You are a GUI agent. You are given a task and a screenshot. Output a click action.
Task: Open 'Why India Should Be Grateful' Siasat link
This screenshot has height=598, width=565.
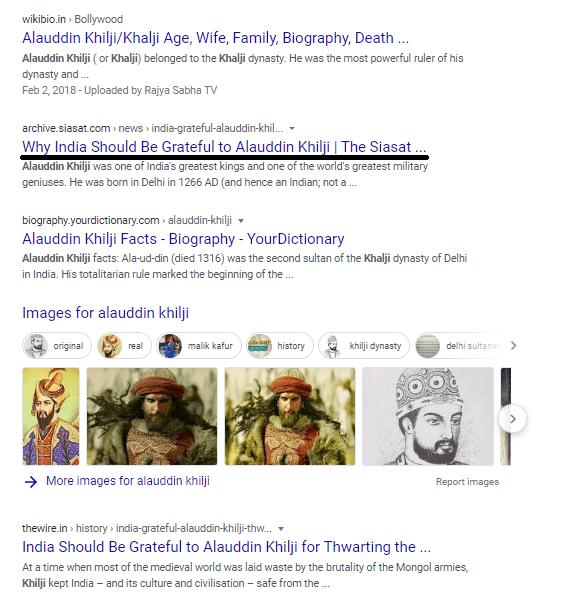pyautogui.click(x=224, y=147)
